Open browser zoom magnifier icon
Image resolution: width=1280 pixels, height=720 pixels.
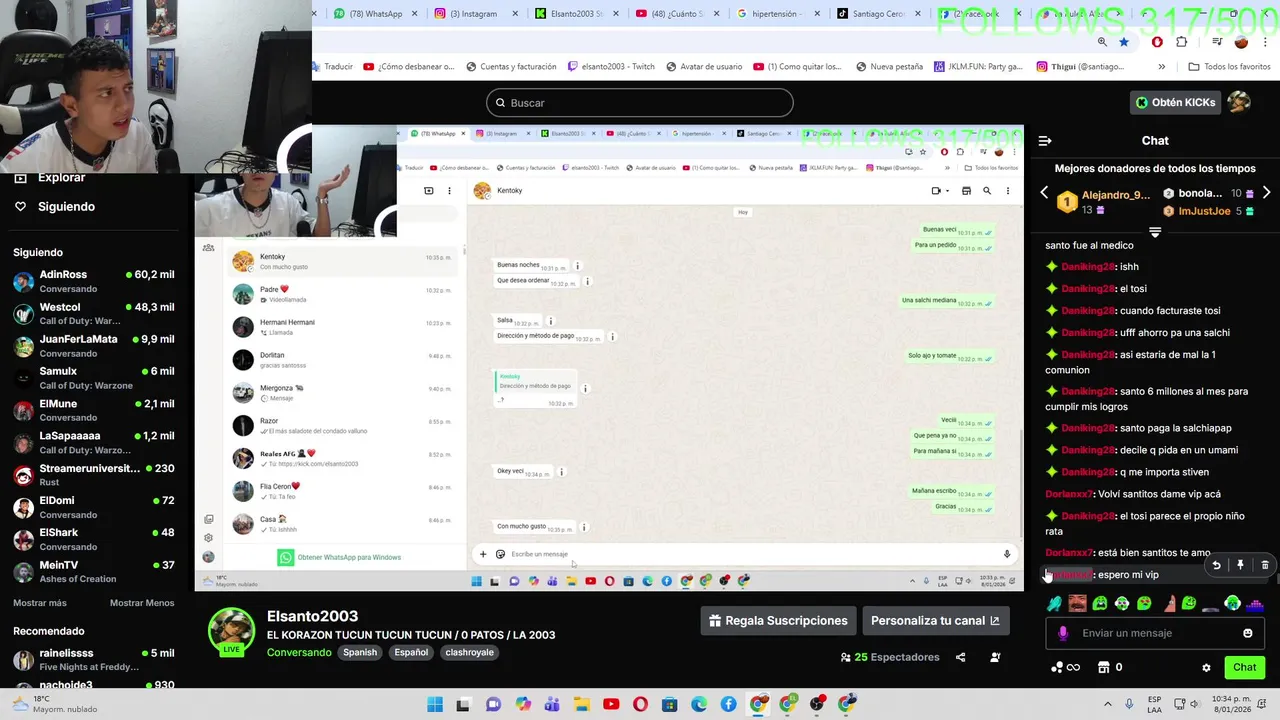click(x=1102, y=42)
